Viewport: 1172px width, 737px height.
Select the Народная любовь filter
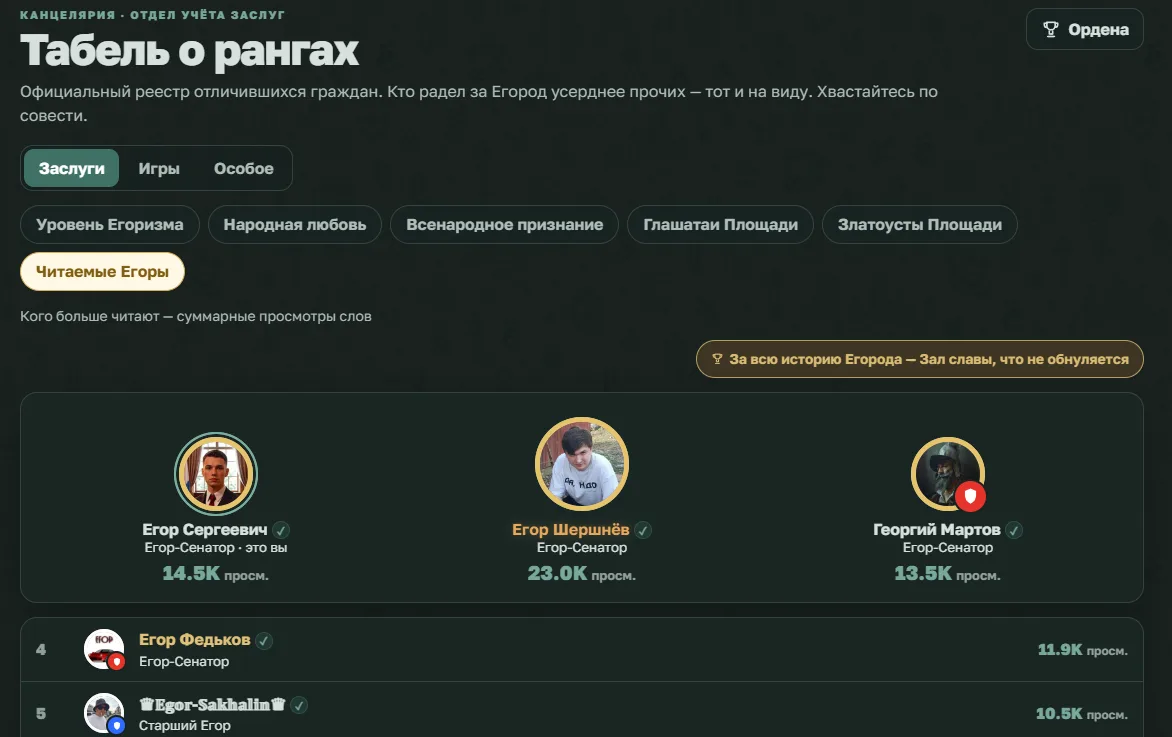point(295,224)
